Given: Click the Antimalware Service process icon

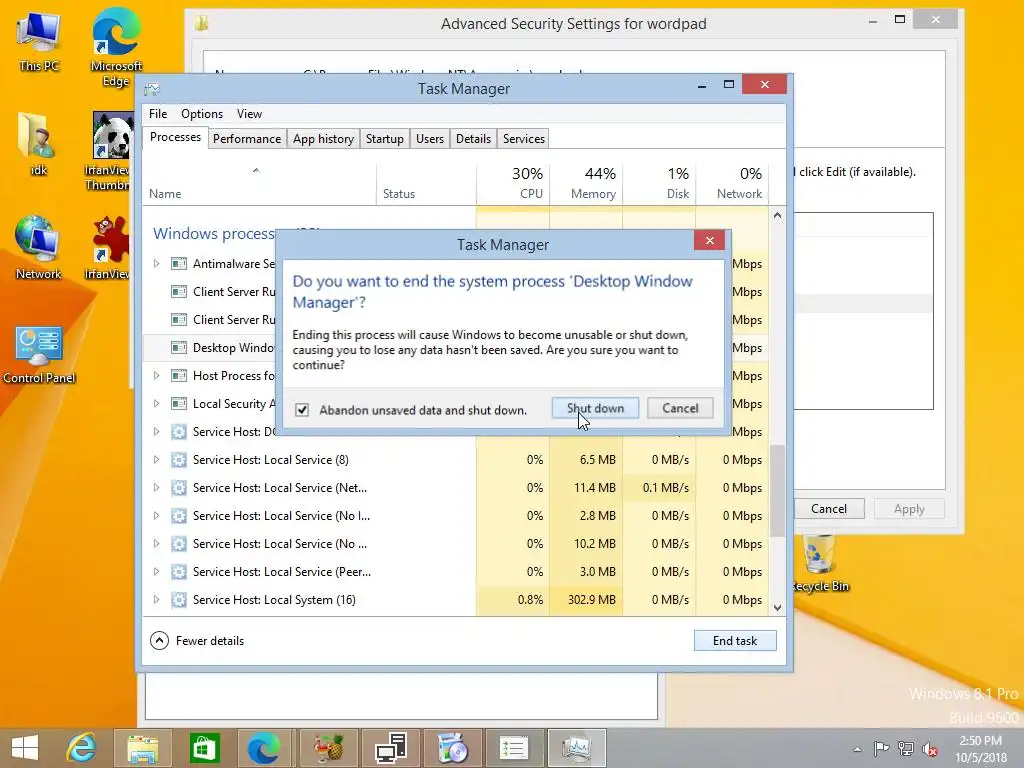Looking at the screenshot, I should coord(178,264).
